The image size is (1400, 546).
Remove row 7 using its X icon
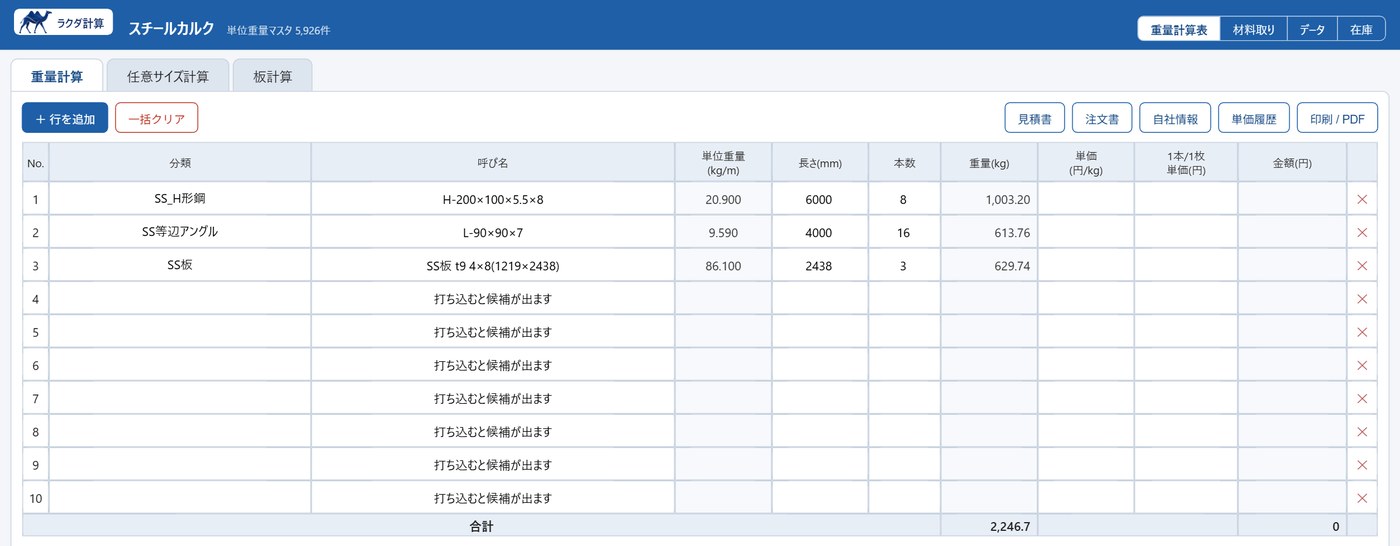[x=1361, y=399]
